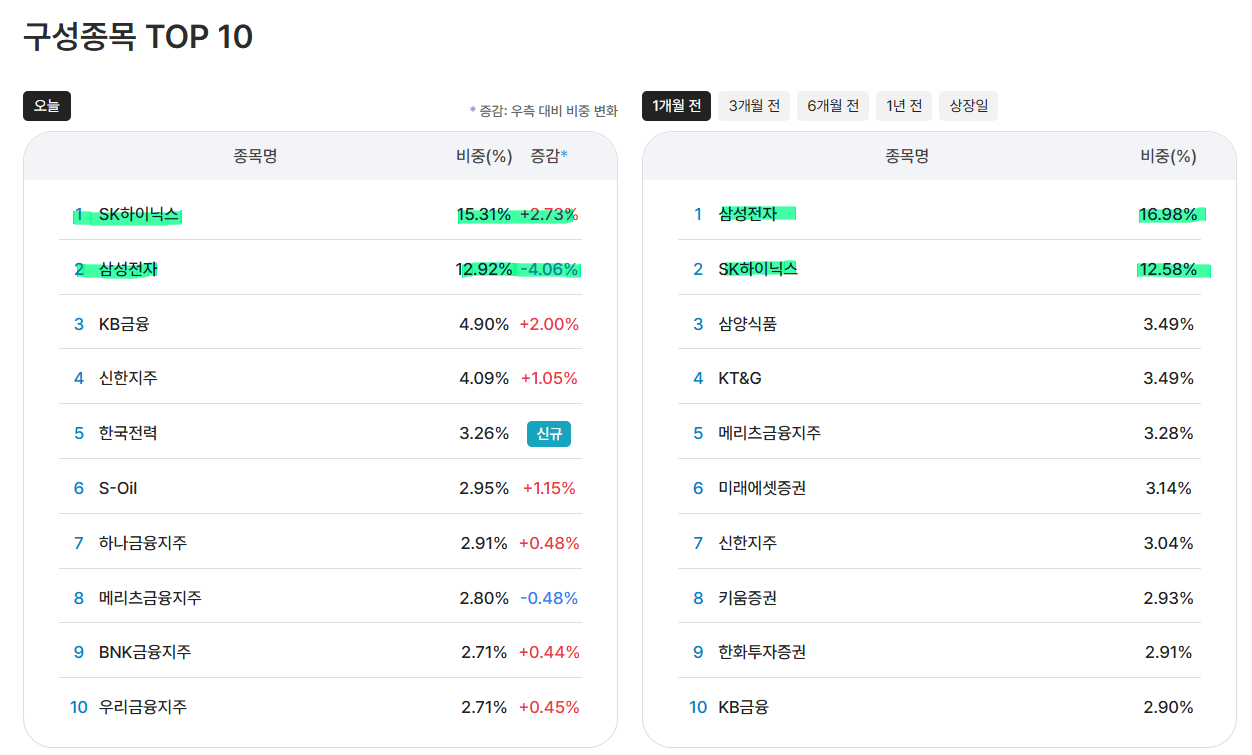Viewport: 1252px width, 755px height.
Task: Click the -4.06% change value
Action: (x=549, y=269)
